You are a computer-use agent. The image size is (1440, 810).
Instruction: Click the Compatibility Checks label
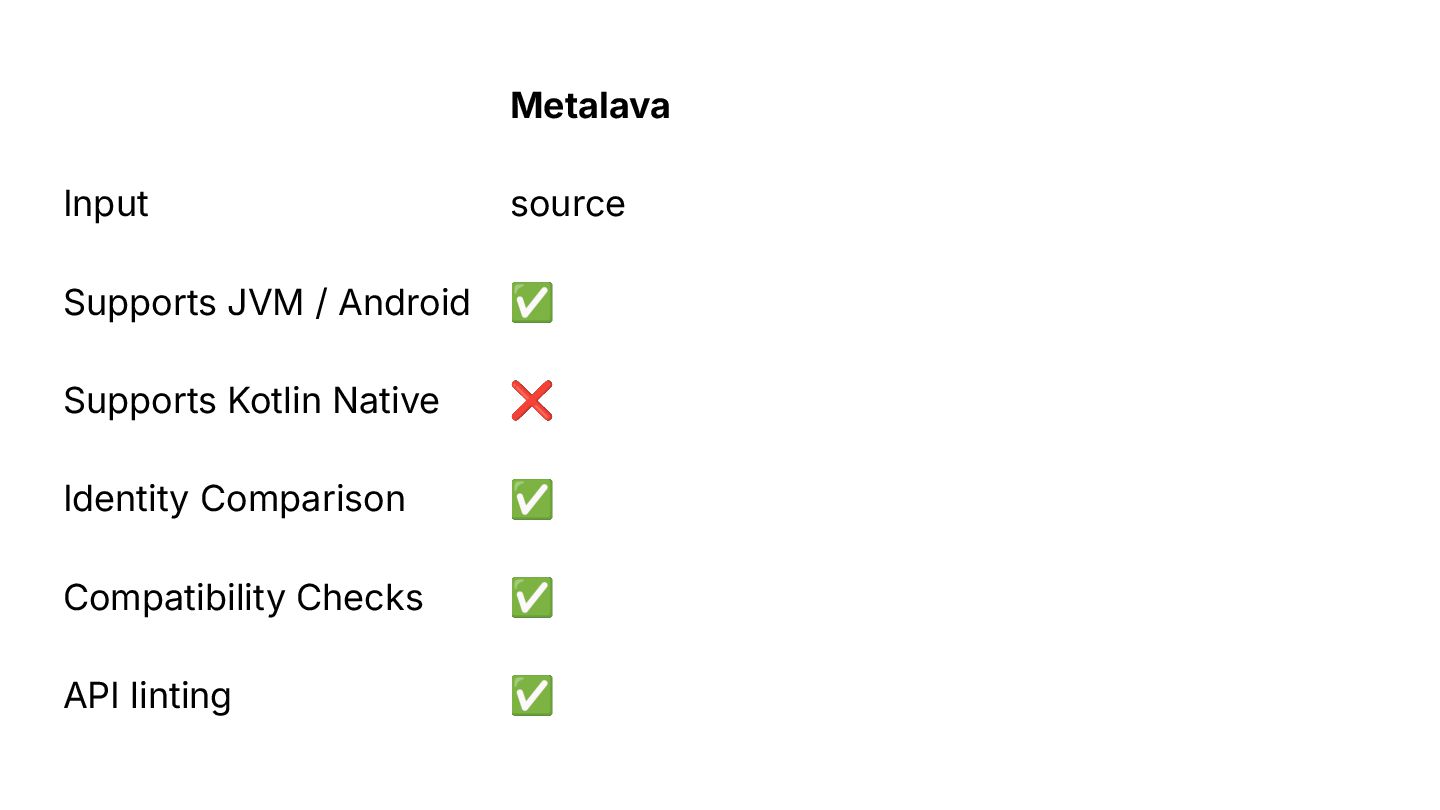tap(244, 597)
